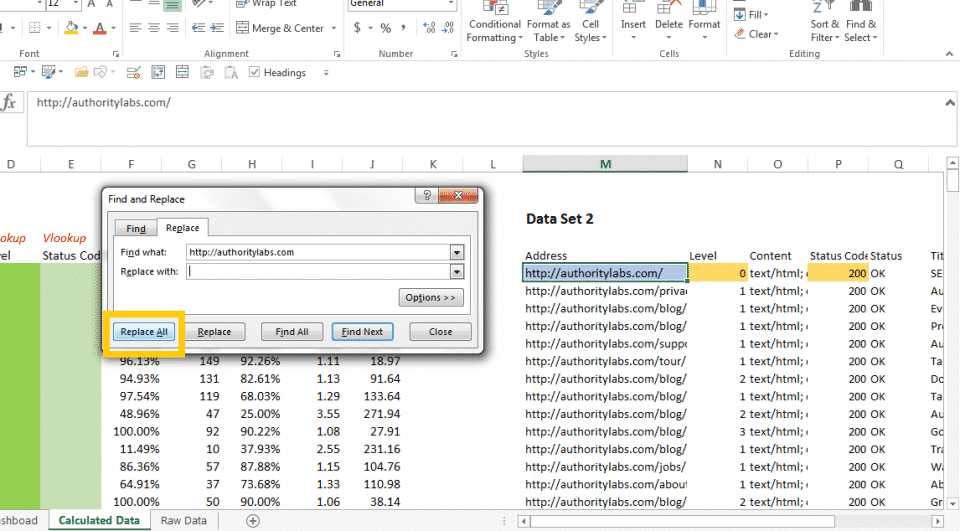Viewport: 960px width, 531px height.
Task: Open Sort & Filter menu
Action: [825, 23]
